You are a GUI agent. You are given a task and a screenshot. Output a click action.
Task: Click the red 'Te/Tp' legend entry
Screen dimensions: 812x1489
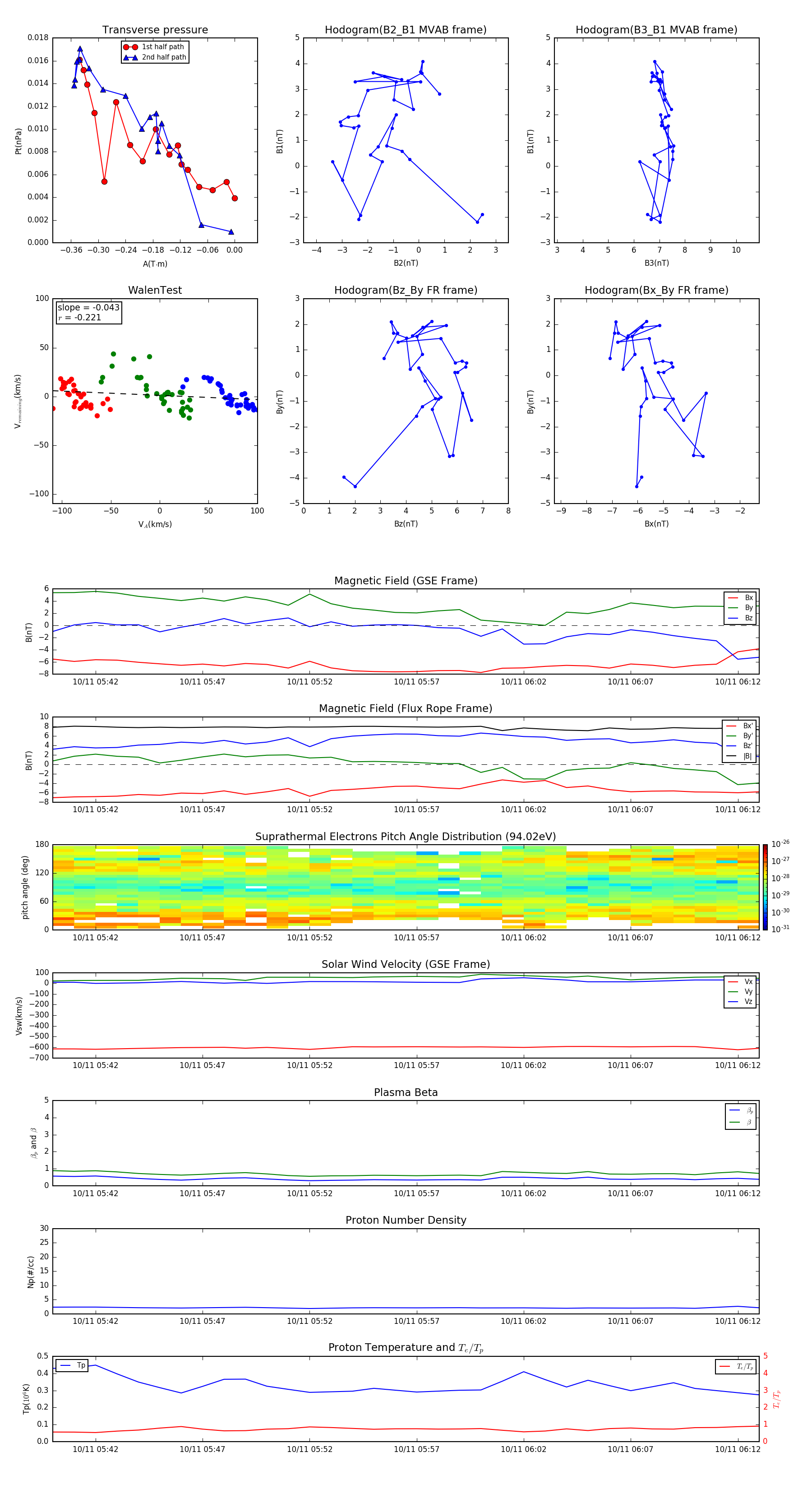point(736,1367)
